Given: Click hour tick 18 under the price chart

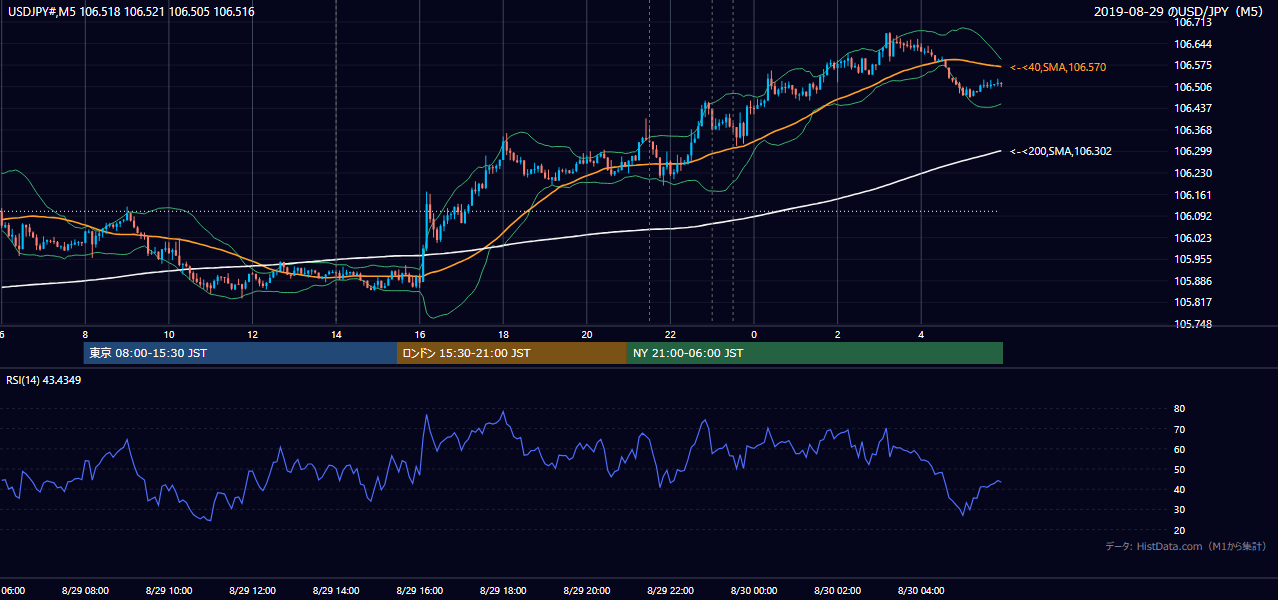Looking at the screenshot, I should pyautogui.click(x=504, y=335).
